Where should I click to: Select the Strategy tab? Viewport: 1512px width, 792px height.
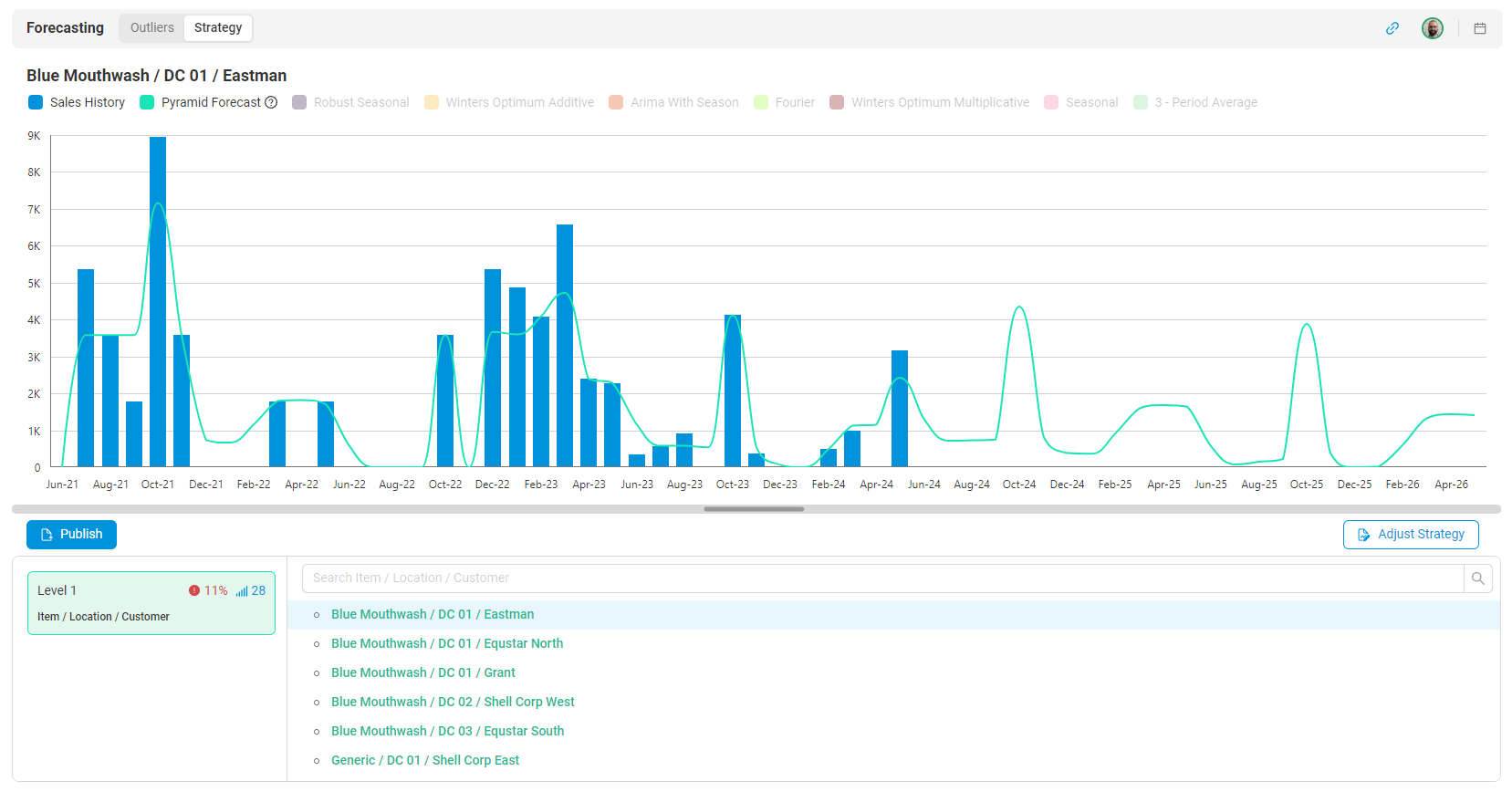pos(218,27)
